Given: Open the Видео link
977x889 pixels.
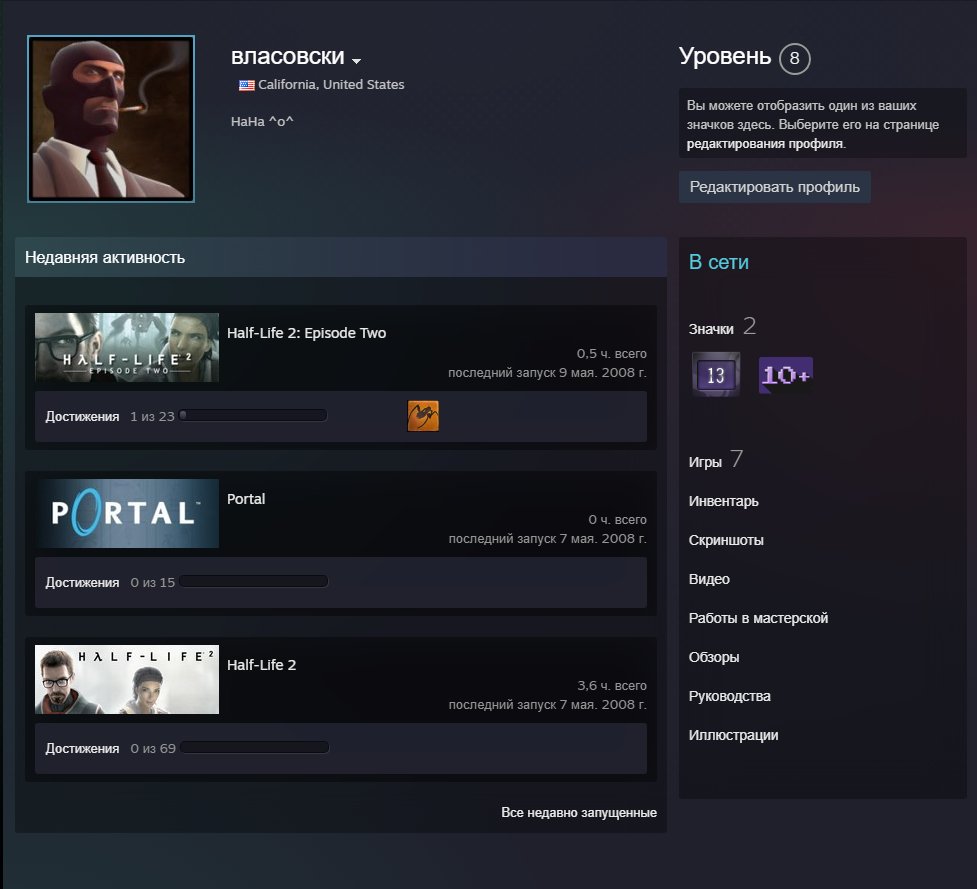Looking at the screenshot, I should point(709,579).
